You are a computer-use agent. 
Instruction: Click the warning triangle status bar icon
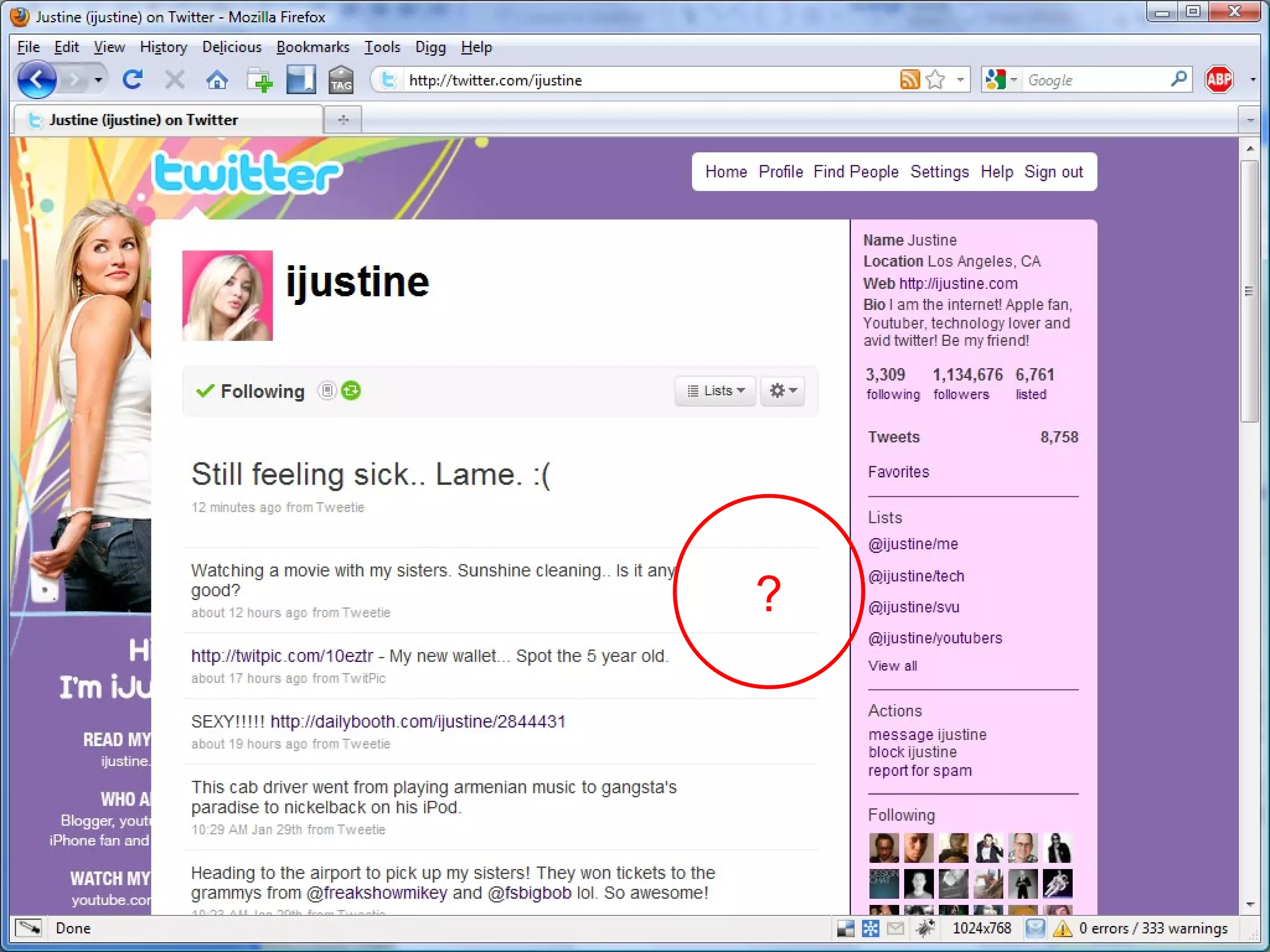1062,928
